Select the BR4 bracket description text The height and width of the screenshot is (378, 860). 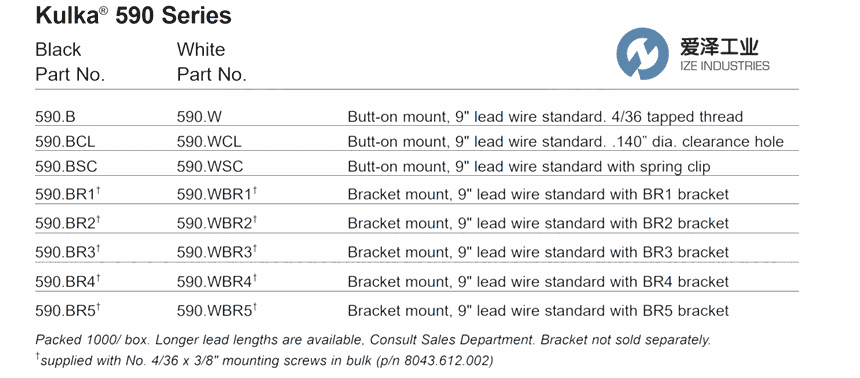click(538, 282)
